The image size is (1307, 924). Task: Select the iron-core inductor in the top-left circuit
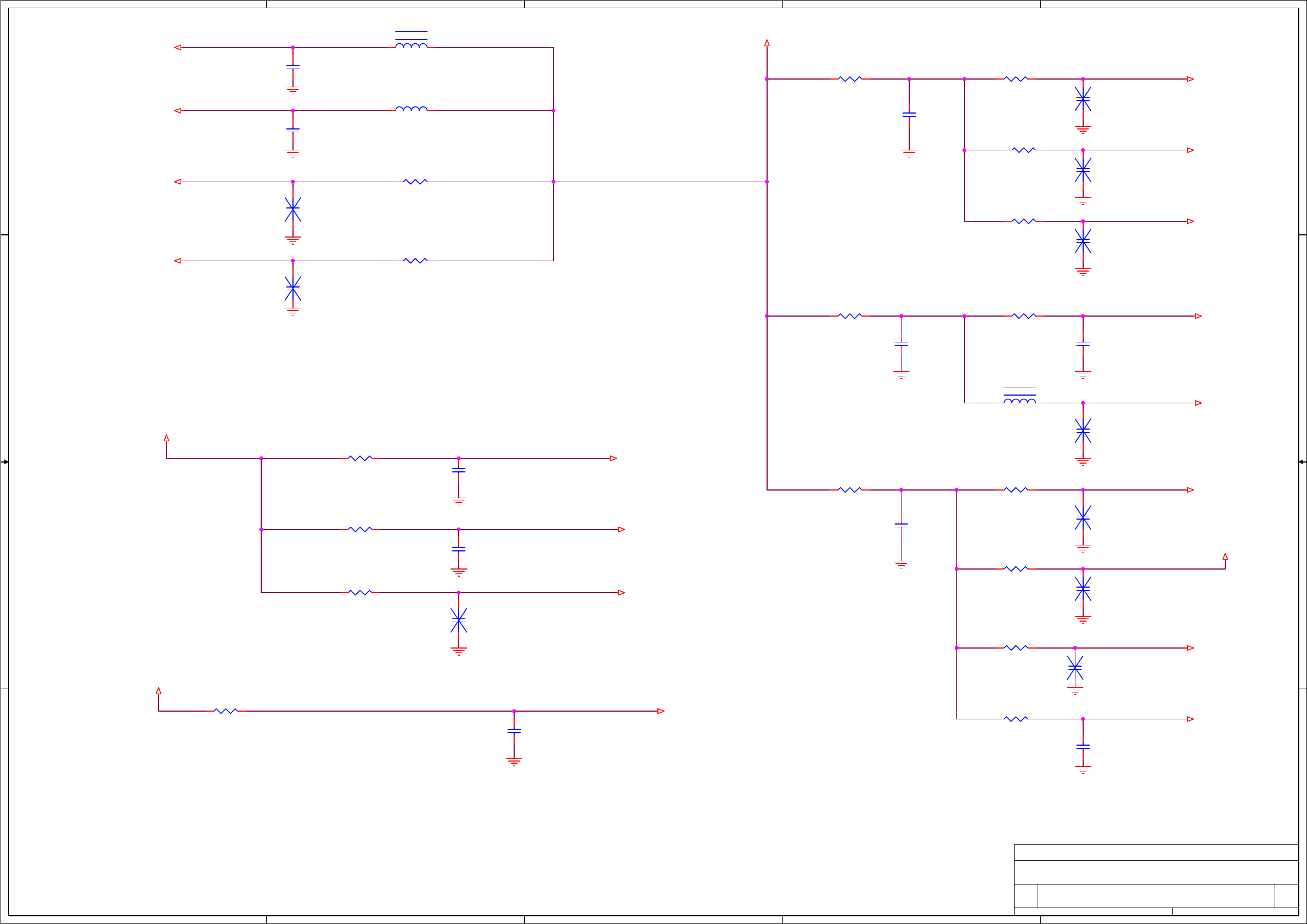[x=411, y=41]
